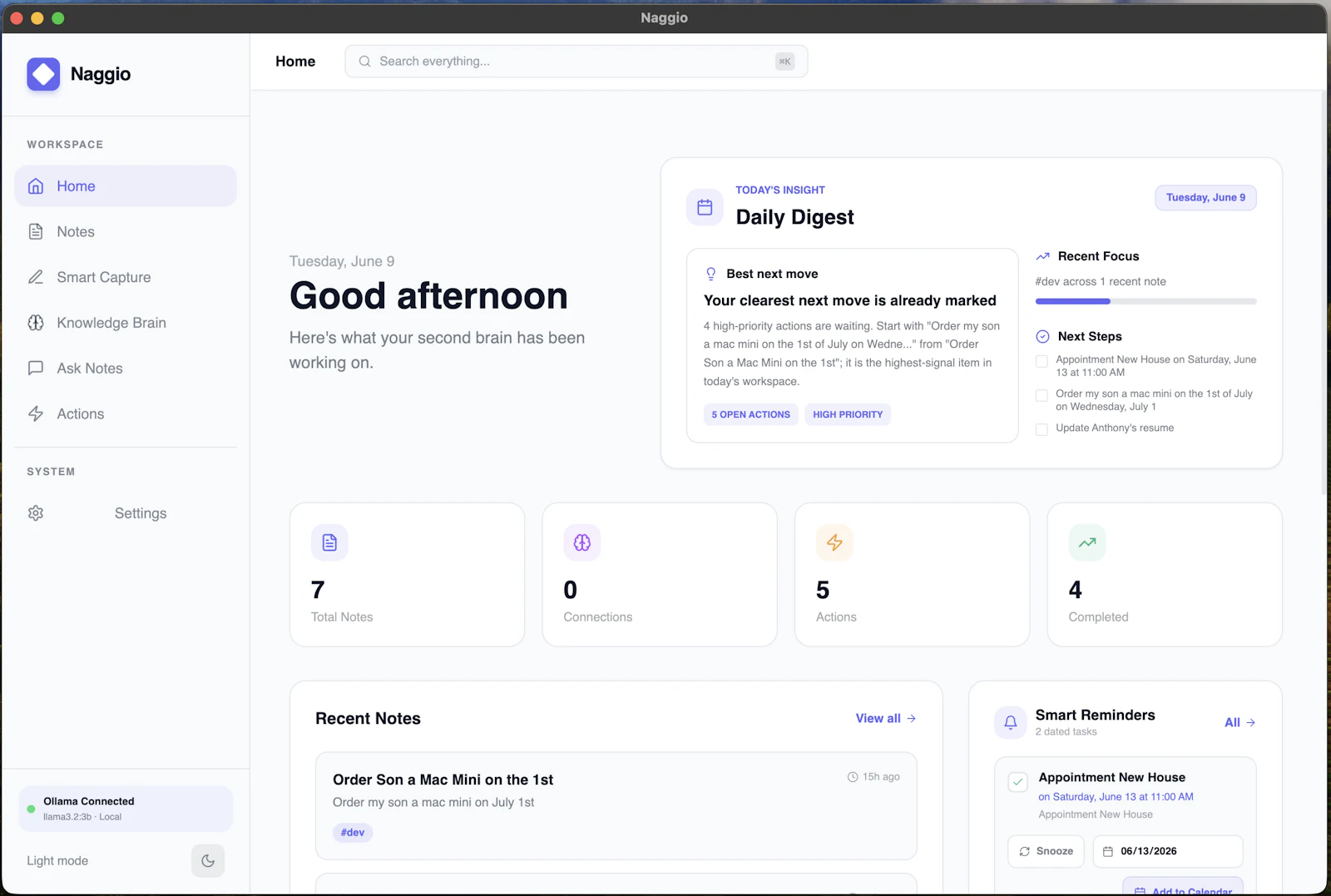Screen dimensions: 1331x896
Task: Check the Order my son mac mini step
Action: (1042, 395)
